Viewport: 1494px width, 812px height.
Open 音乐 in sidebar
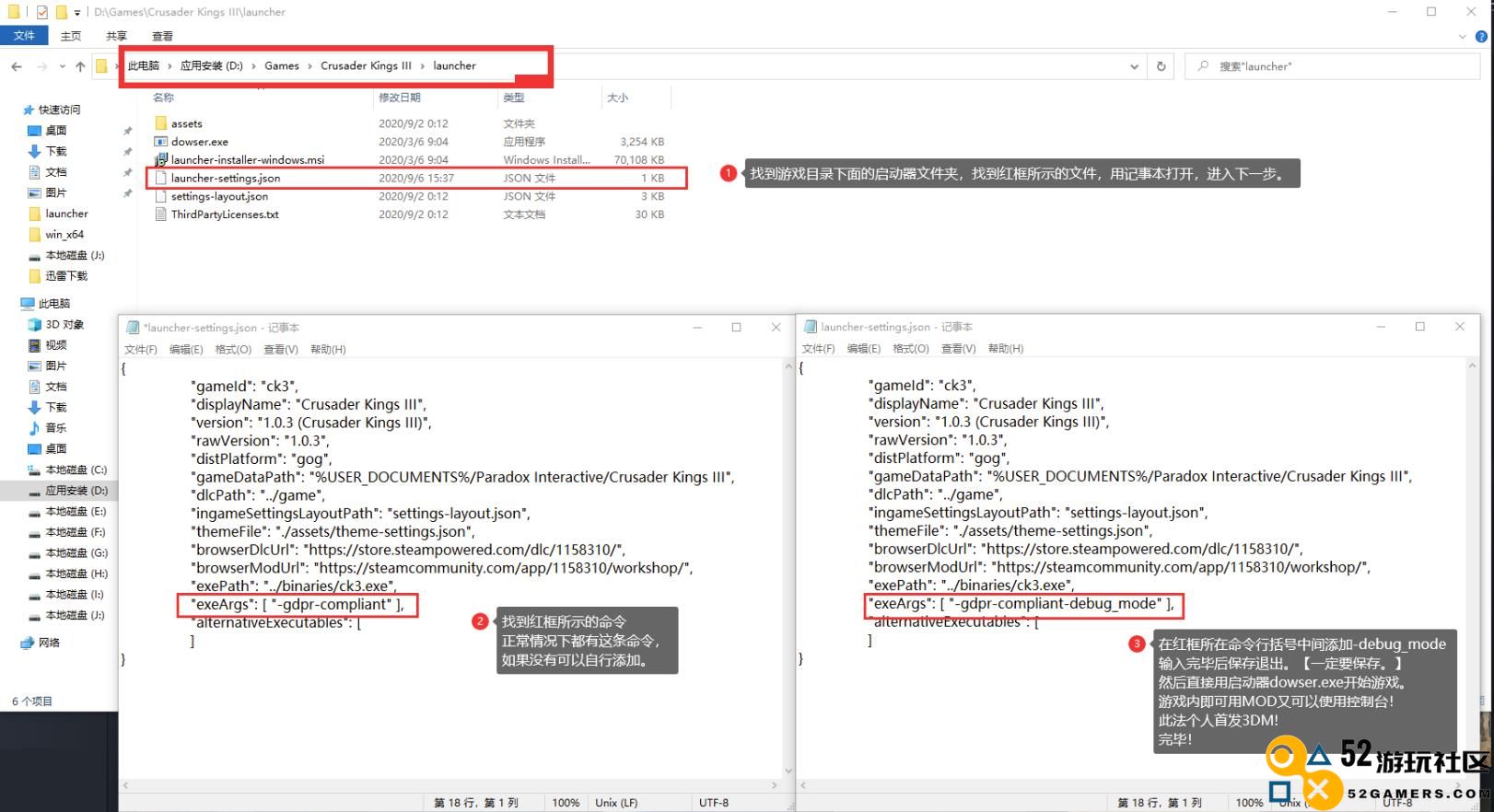pos(56,428)
